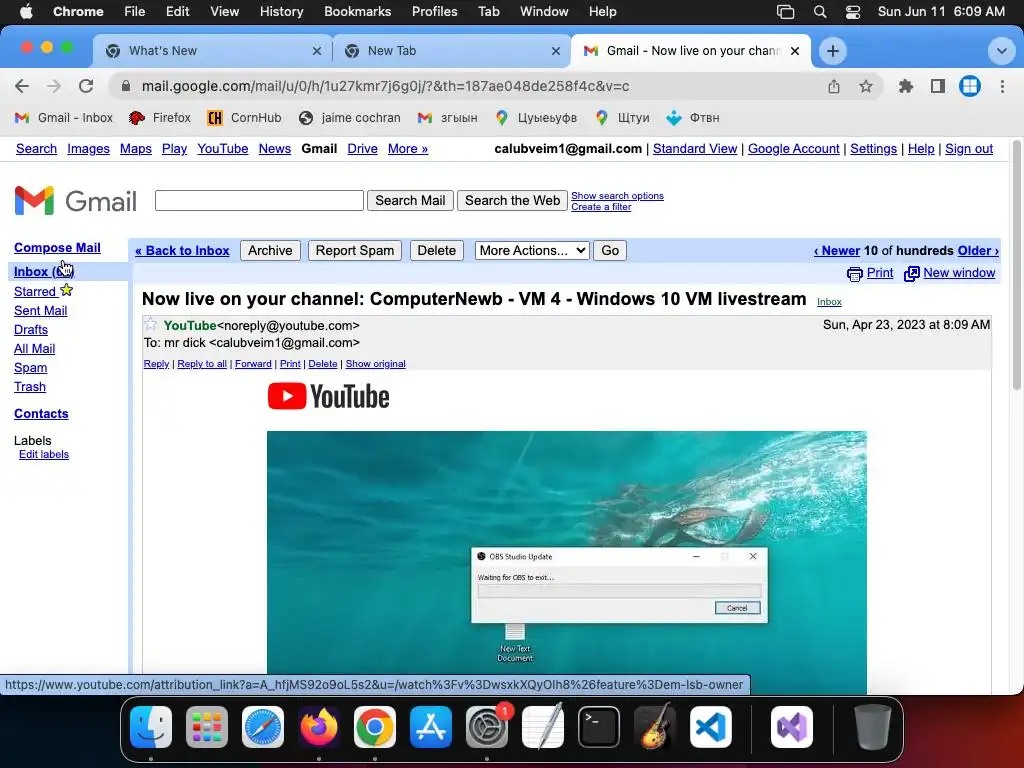
Task: Click the Edit labels link
Action: (44, 455)
